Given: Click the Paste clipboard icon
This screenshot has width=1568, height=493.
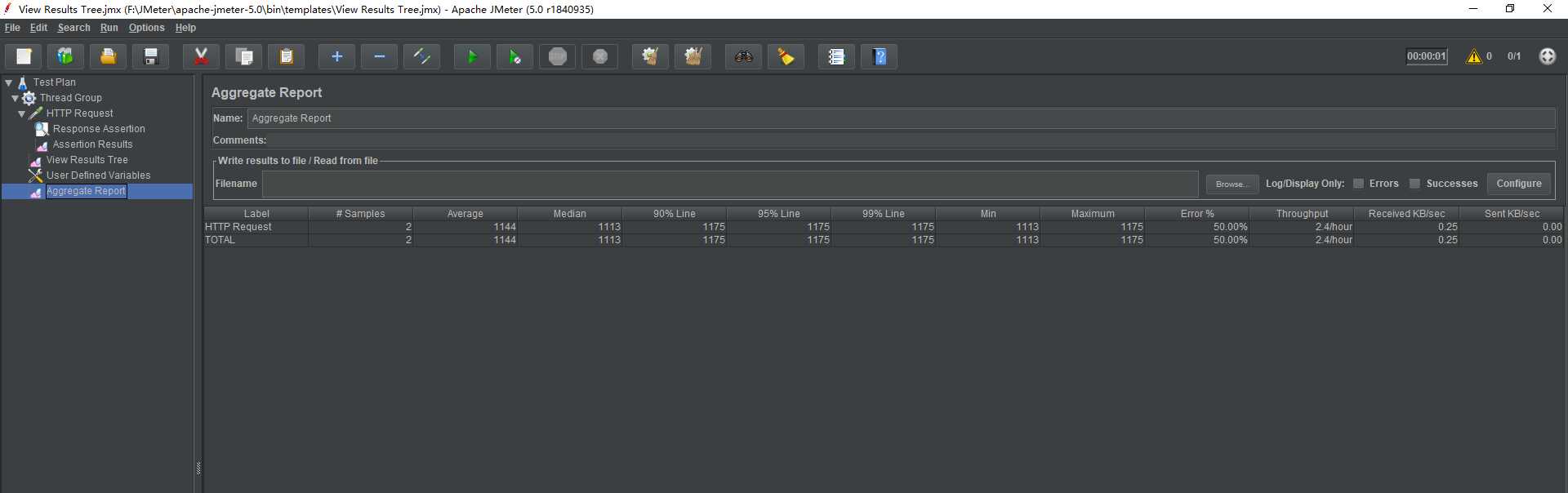Looking at the screenshot, I should point(286,56).
